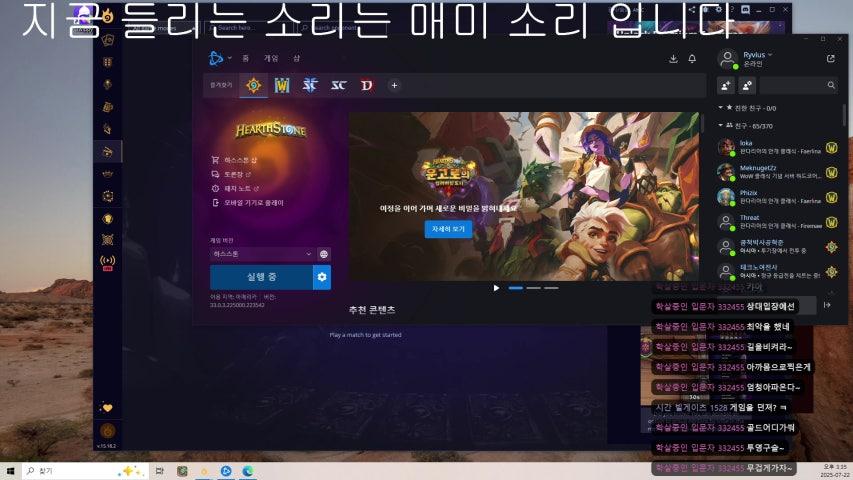The image size is (853, 480).
Task: Open the downloads arrow icon
Action: [673, 59]
